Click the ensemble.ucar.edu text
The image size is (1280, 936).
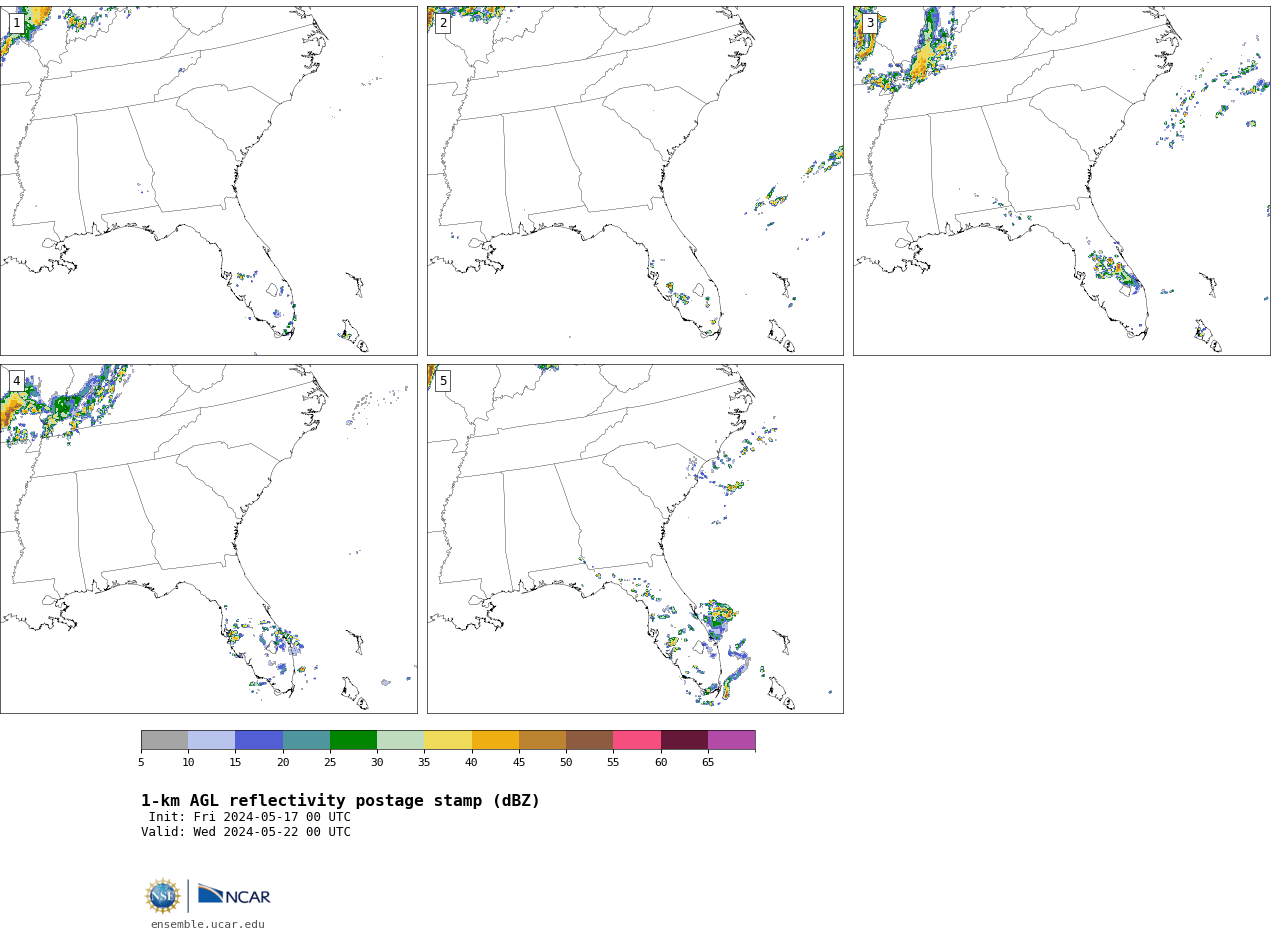(208, 925)
